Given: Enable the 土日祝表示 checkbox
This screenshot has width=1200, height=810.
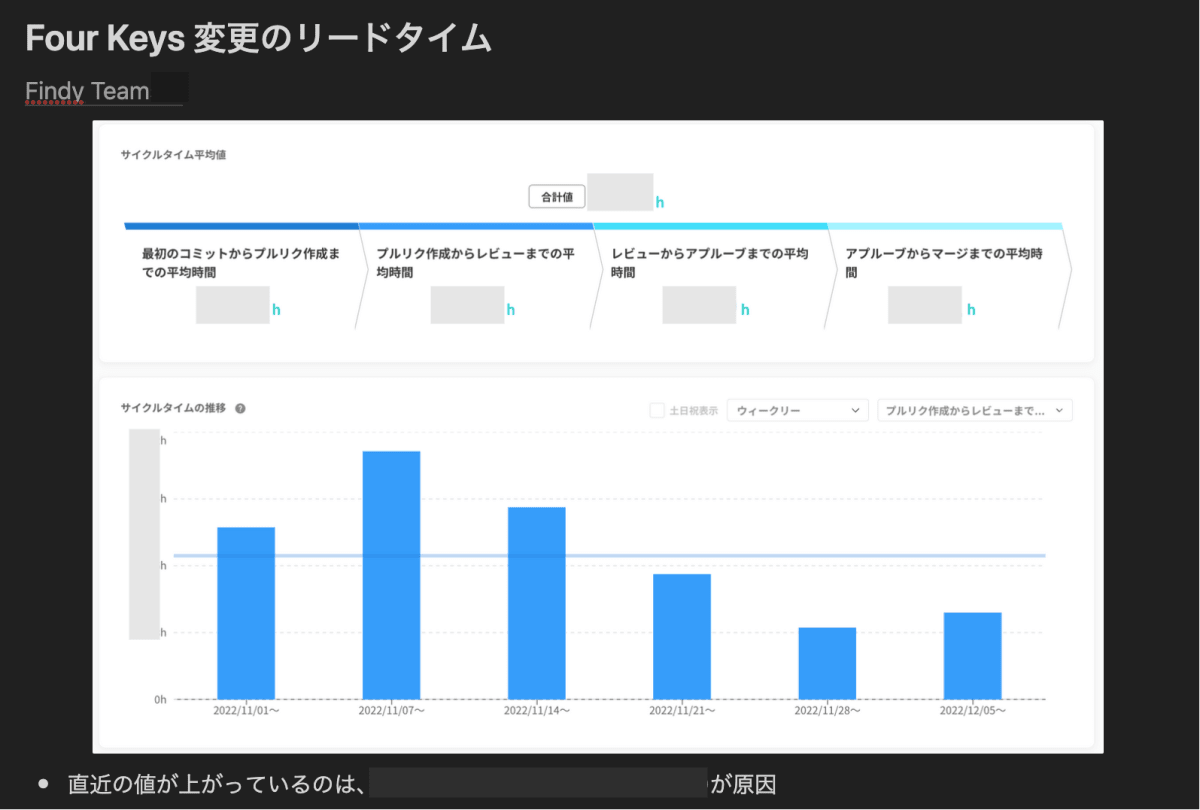Looking at the screenshot, I should pos(657,410).
